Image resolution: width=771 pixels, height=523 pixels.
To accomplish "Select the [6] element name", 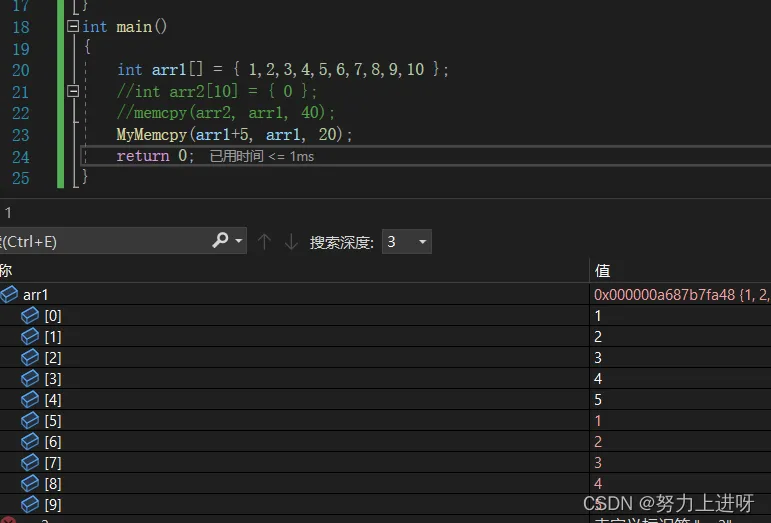I will pyautogui.click(x=53, y=442).
